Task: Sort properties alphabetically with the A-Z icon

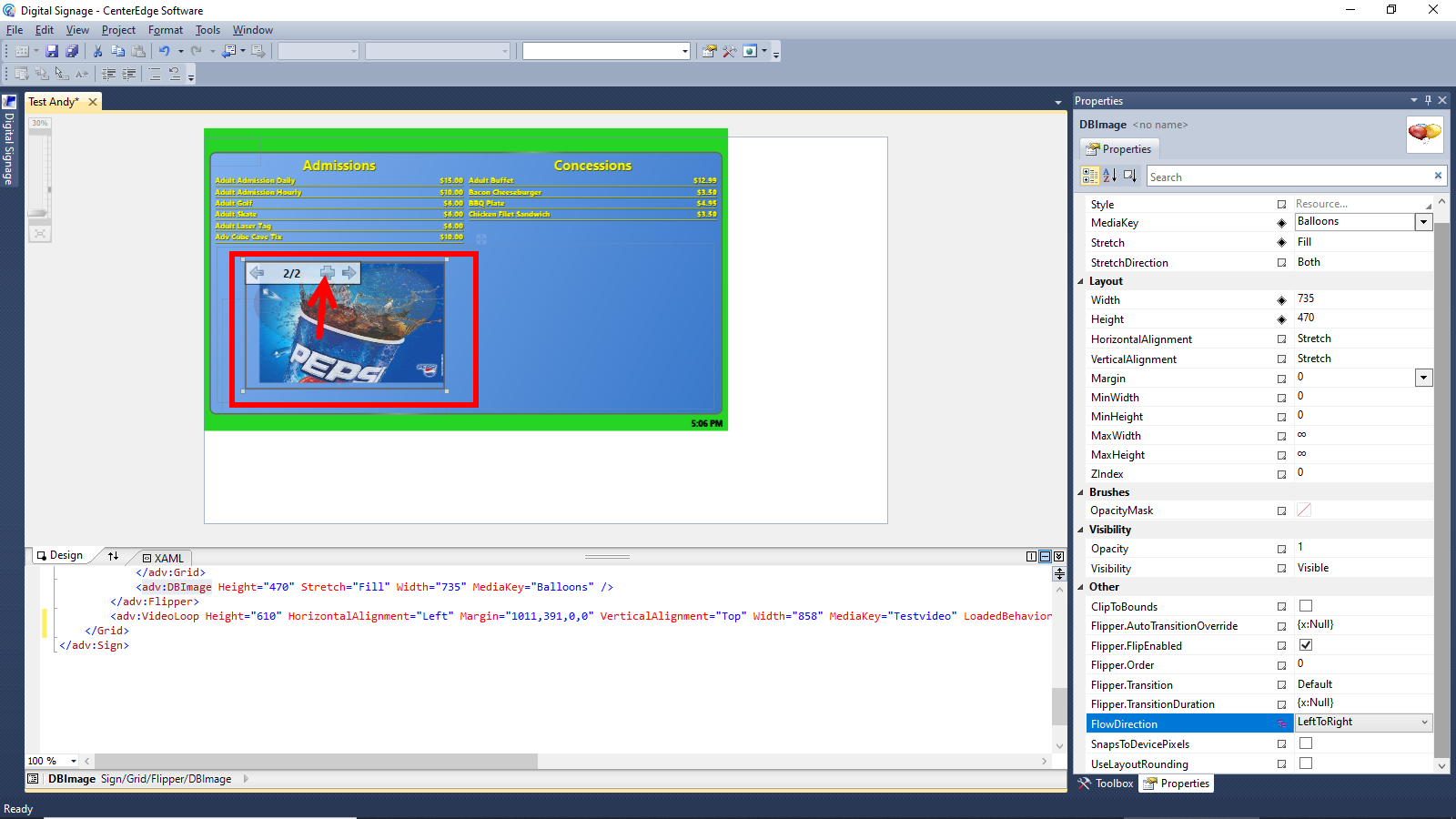Action: click(x=1109, y=176)
